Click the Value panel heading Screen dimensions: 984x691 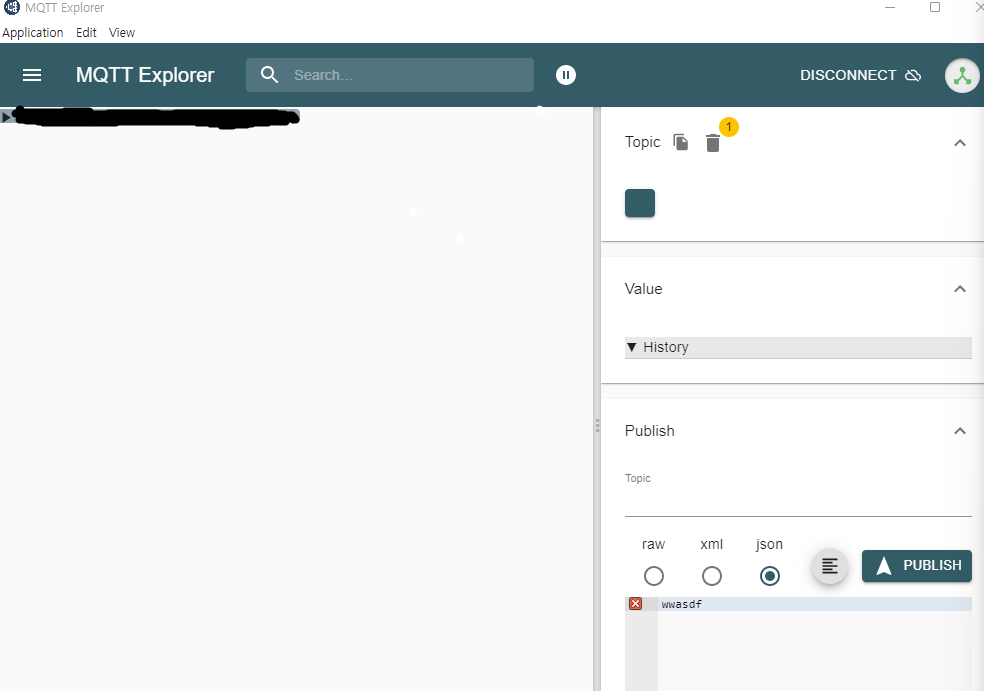tap(643, 289)
